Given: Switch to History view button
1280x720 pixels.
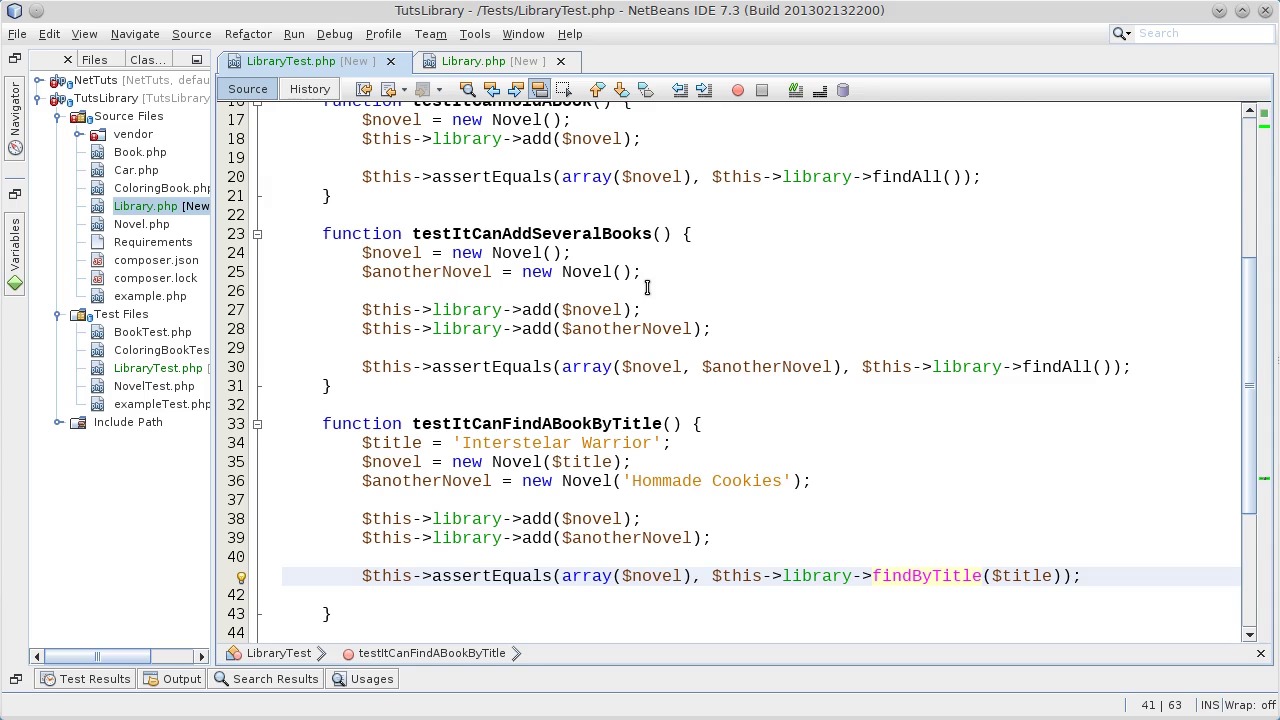Looking at the screenshot, I should (310, 89).
